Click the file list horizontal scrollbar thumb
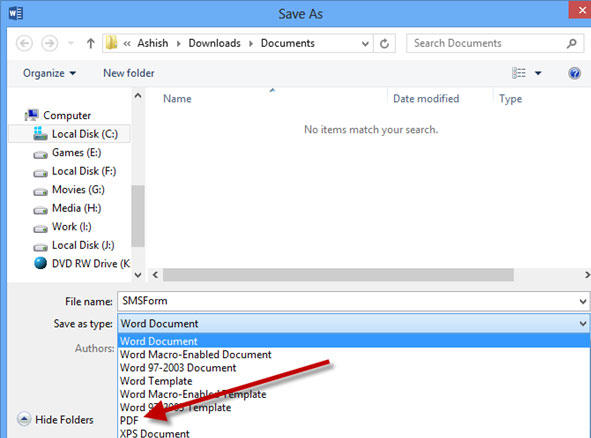The image size is (591, 438). 338,275
